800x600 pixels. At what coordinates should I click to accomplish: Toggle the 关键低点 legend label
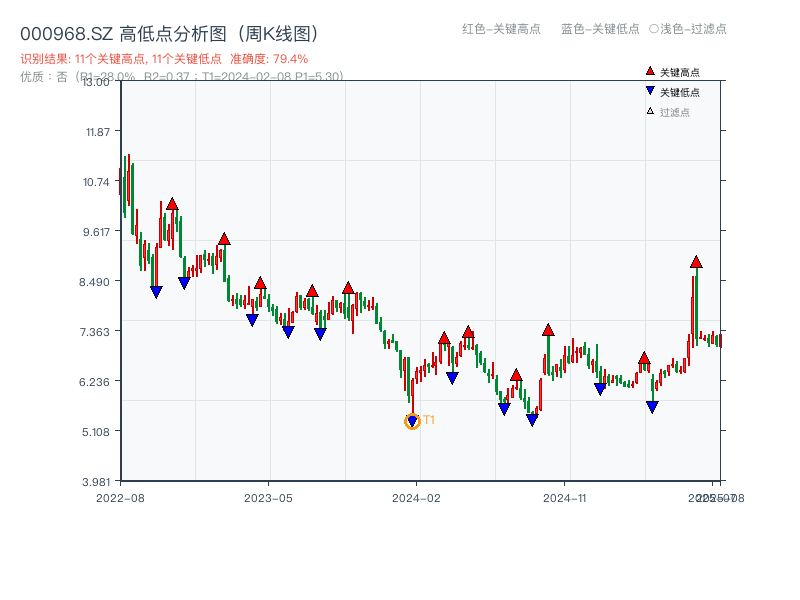click(680, 92)
